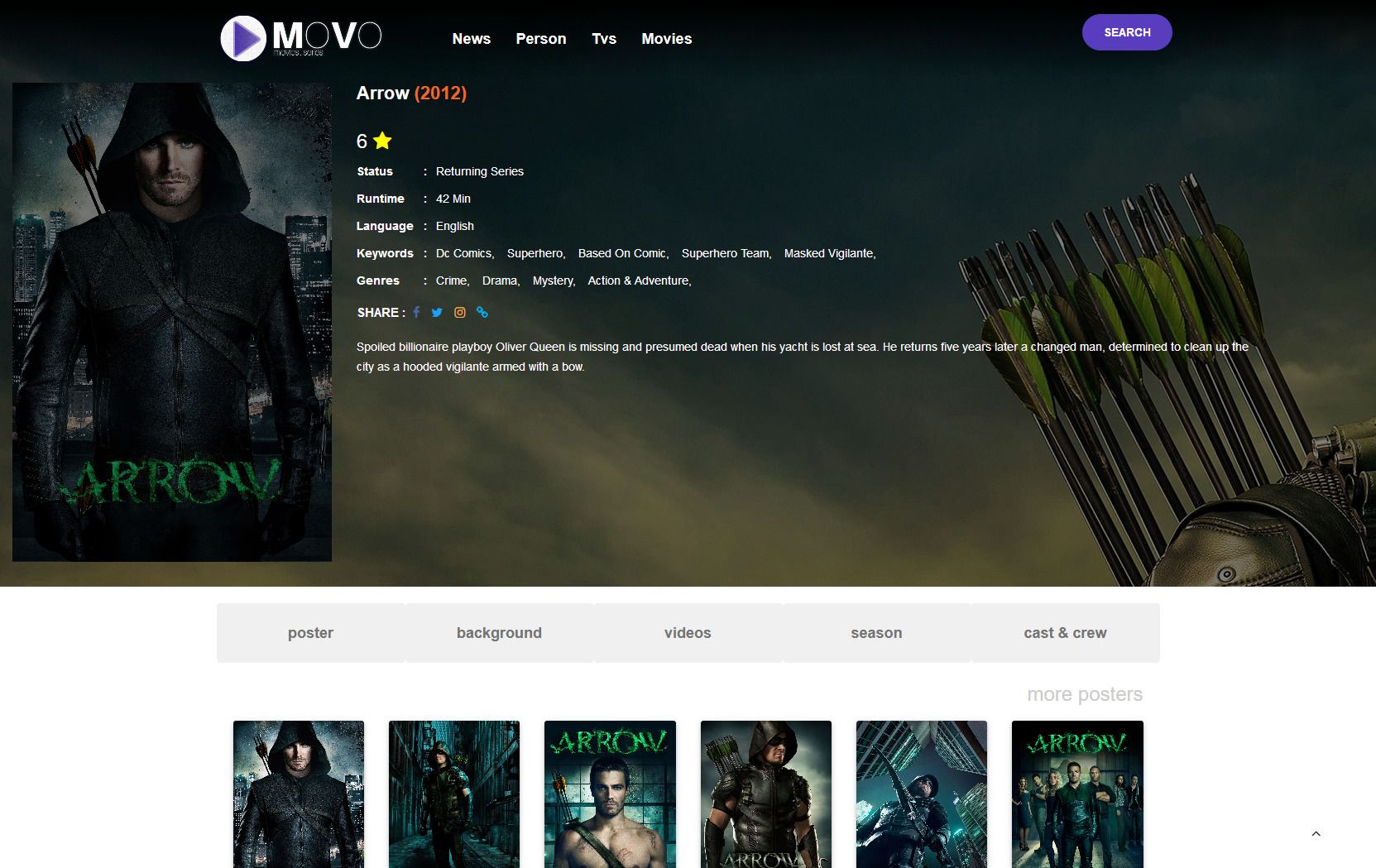
Task: Click the "Runtime" label
Action: [381, 199]
